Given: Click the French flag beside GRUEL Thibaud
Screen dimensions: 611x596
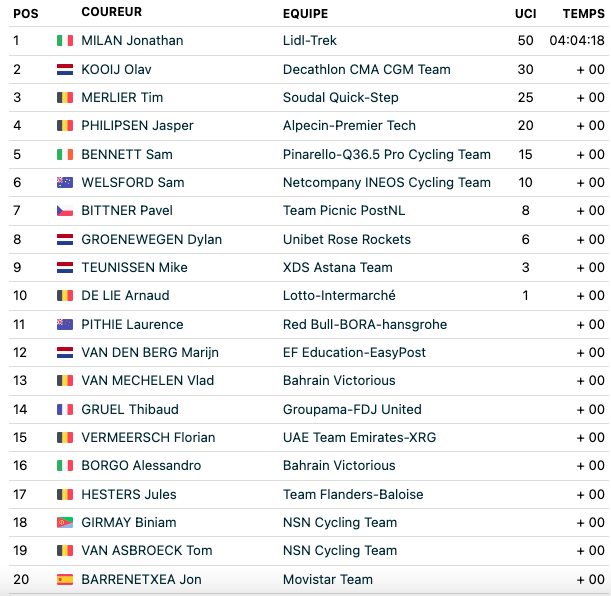Looking at the screenshot, I should 65,409.
